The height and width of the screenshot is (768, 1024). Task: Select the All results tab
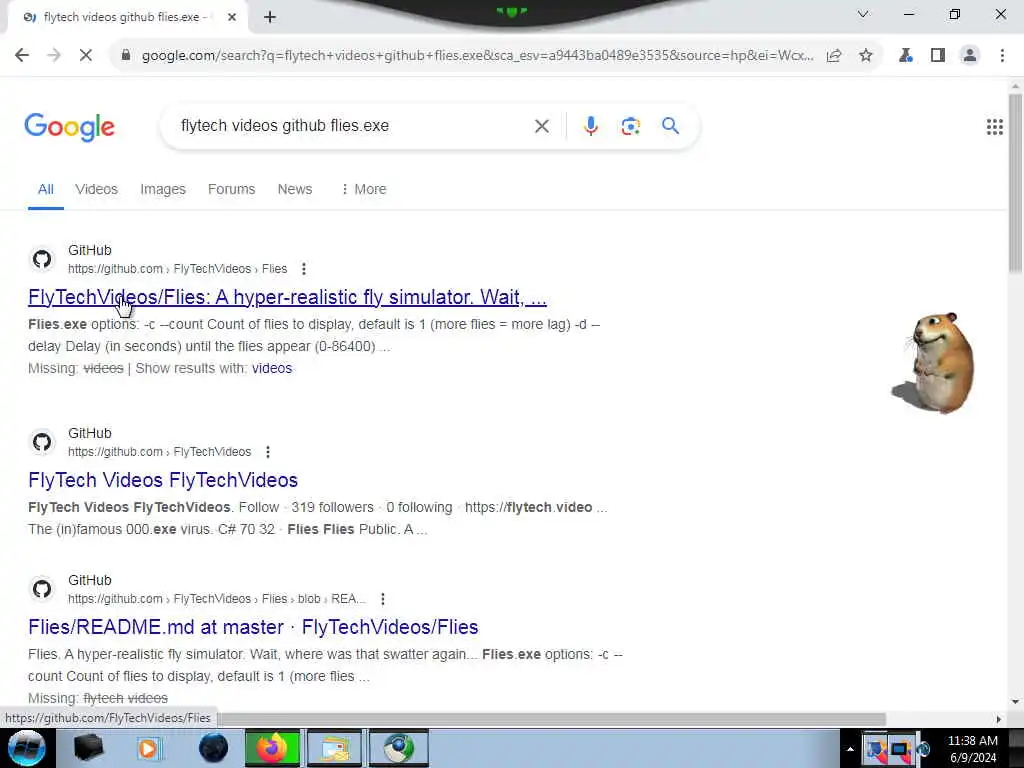(x=46, y=189)
